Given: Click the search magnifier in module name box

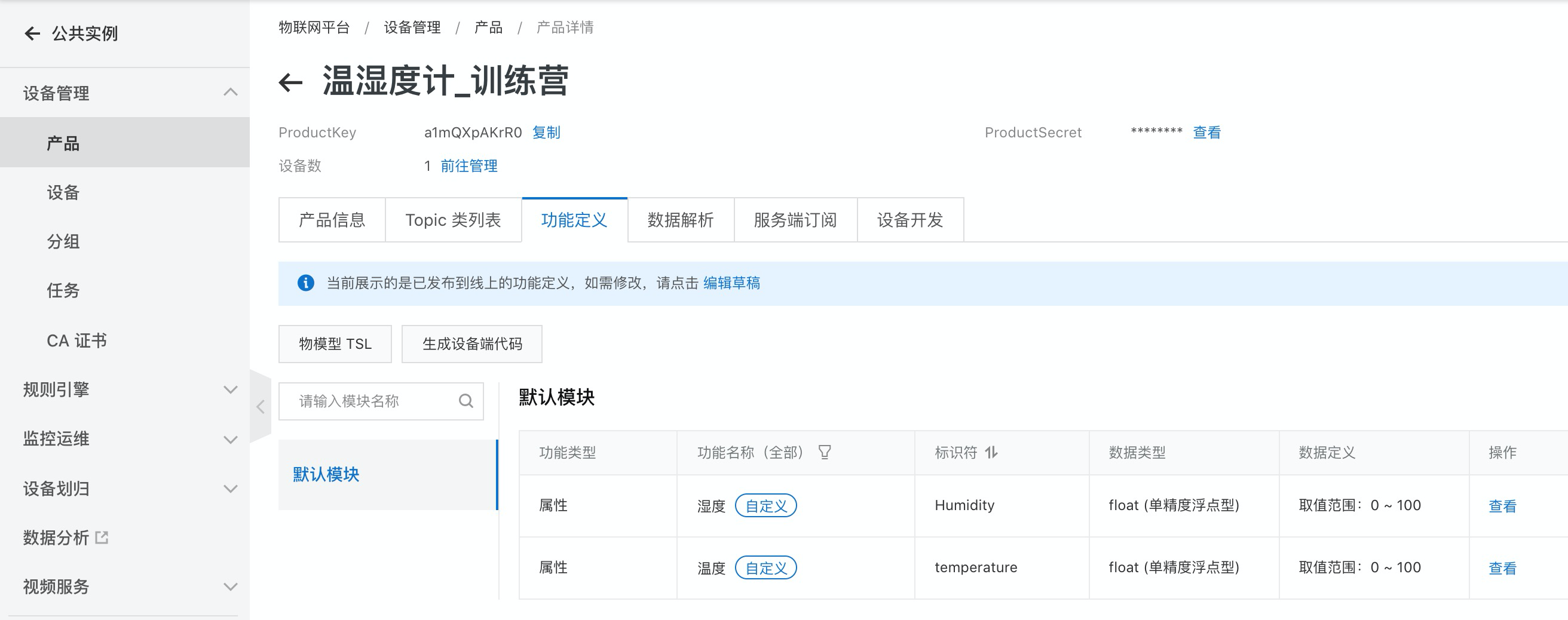Looking at the screenshot, I should (465, 401).
